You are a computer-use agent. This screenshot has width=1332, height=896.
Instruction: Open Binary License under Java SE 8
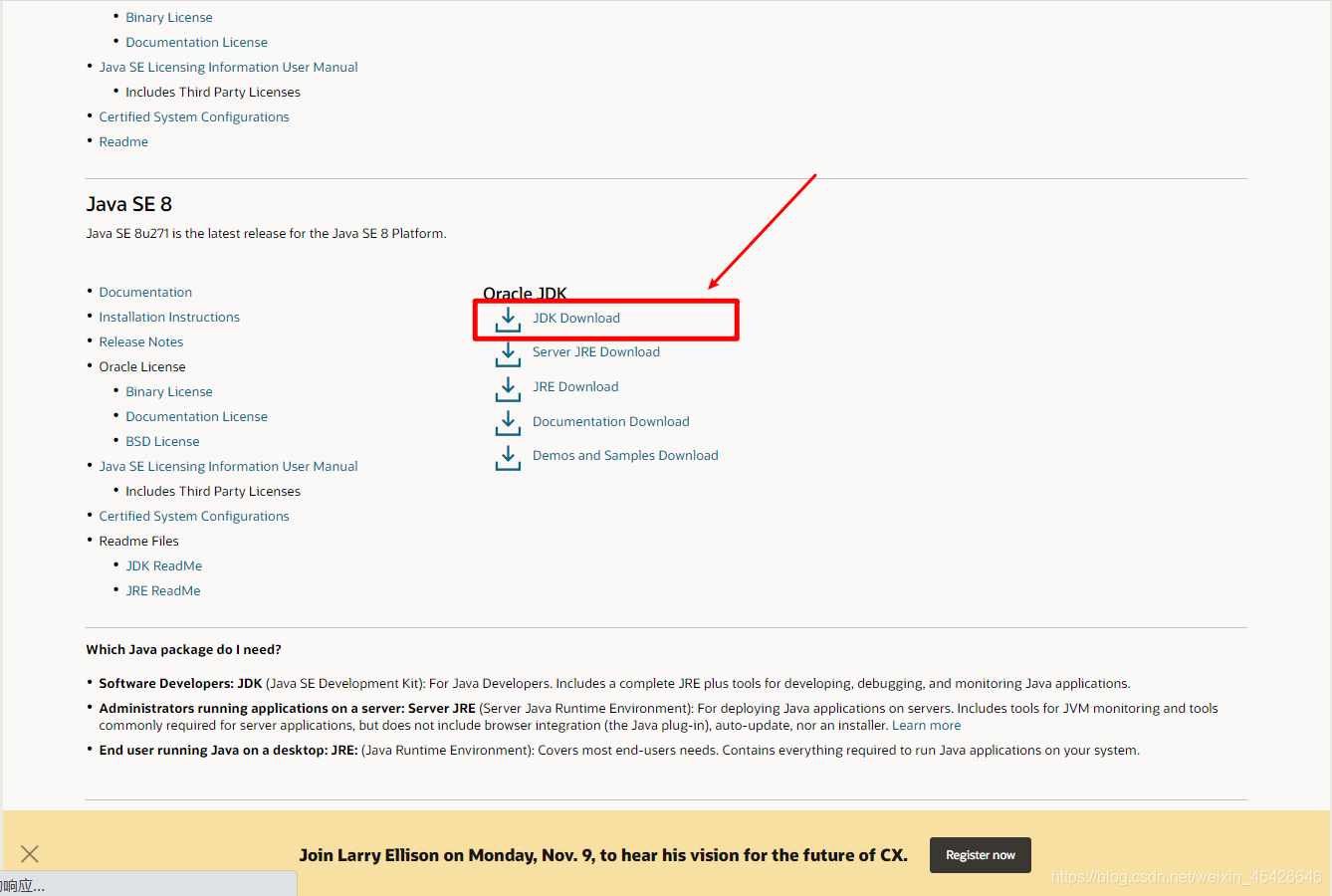click(169, 391)
